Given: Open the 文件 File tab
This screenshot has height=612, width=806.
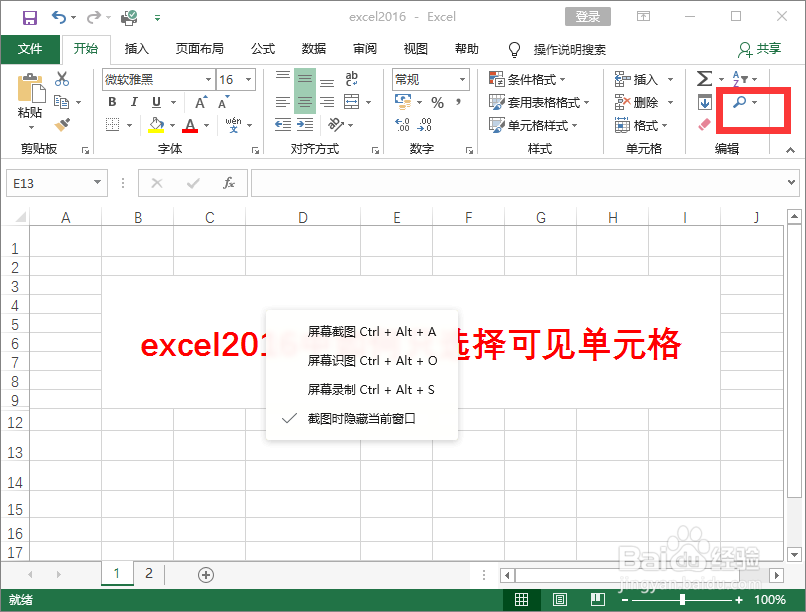Looking at the screenshot, I should (30, 49).
